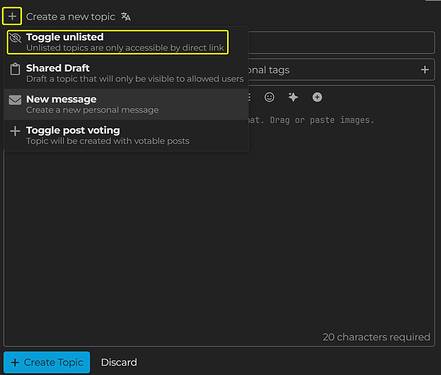Viewport: 441px width, 375px height.
Task: Choose Toggle post voting option
Action: coord(126,135)
